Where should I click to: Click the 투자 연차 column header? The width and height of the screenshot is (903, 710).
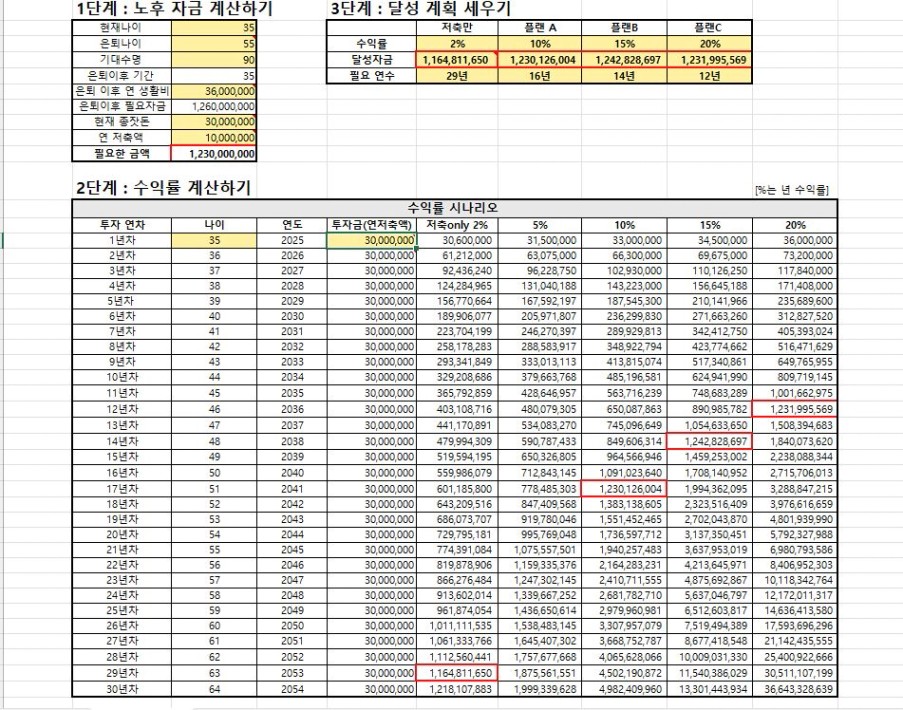122,225
